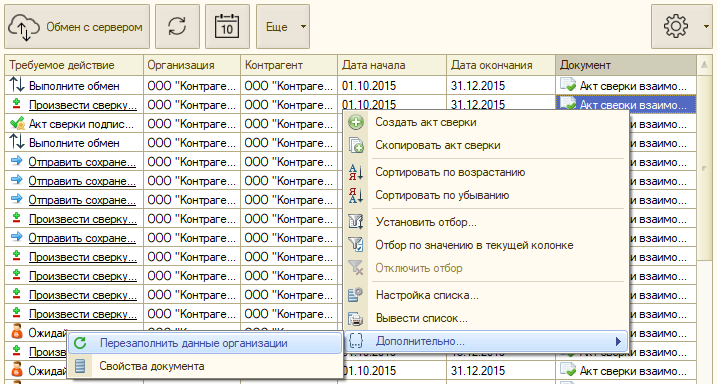This screenshot has width=717, height=384.
Task: Click the waiting person icon in bottom row
Action: 16,370
